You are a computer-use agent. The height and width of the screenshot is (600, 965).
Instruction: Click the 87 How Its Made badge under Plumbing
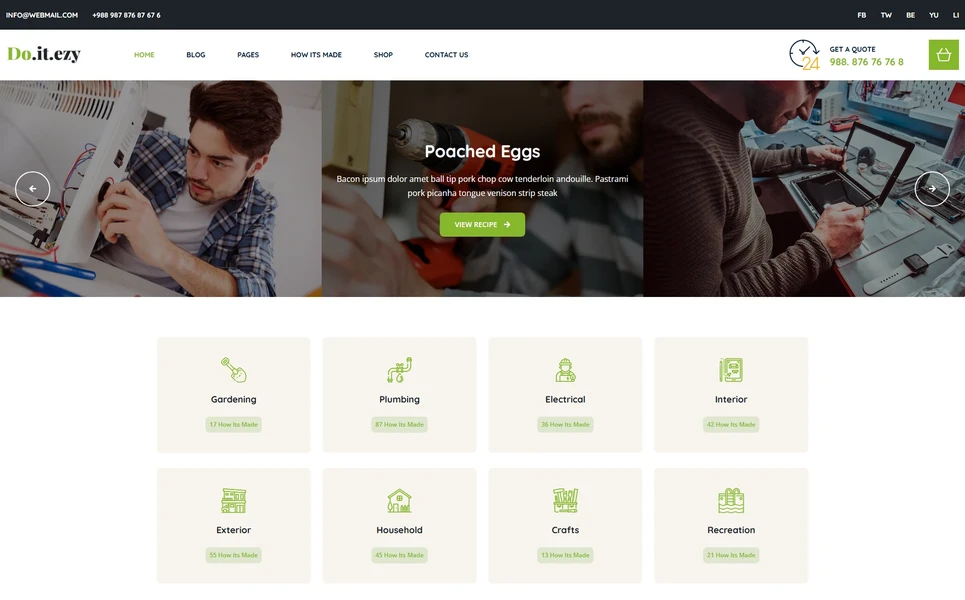tap(399, 424)
